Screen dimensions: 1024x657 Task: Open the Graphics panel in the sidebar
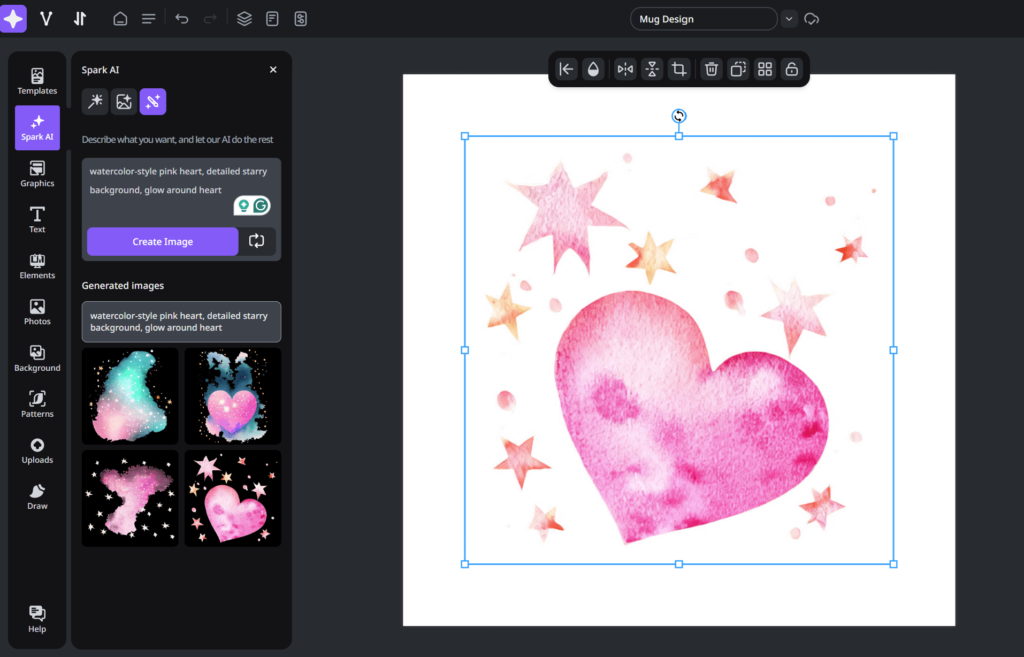[37, 172]
